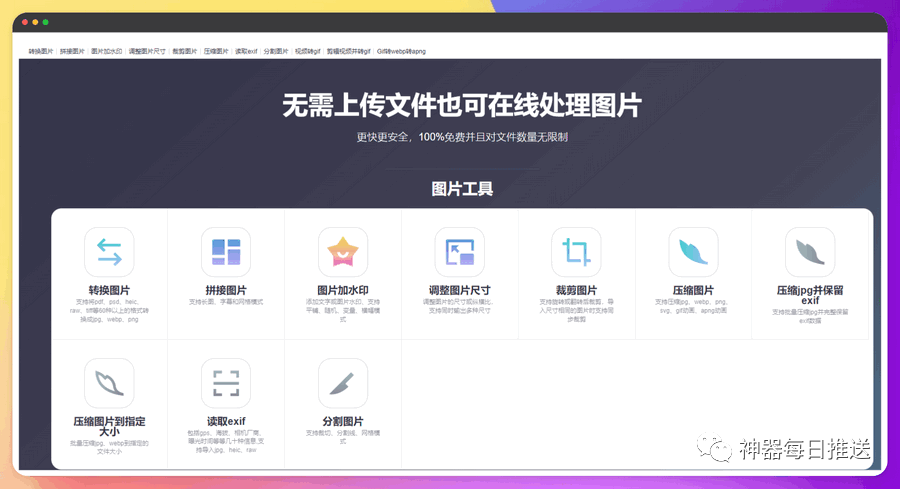Screen dimensions: 900x489
Task: Click the 读取exif card description text
Action: (x=226, y=441)
